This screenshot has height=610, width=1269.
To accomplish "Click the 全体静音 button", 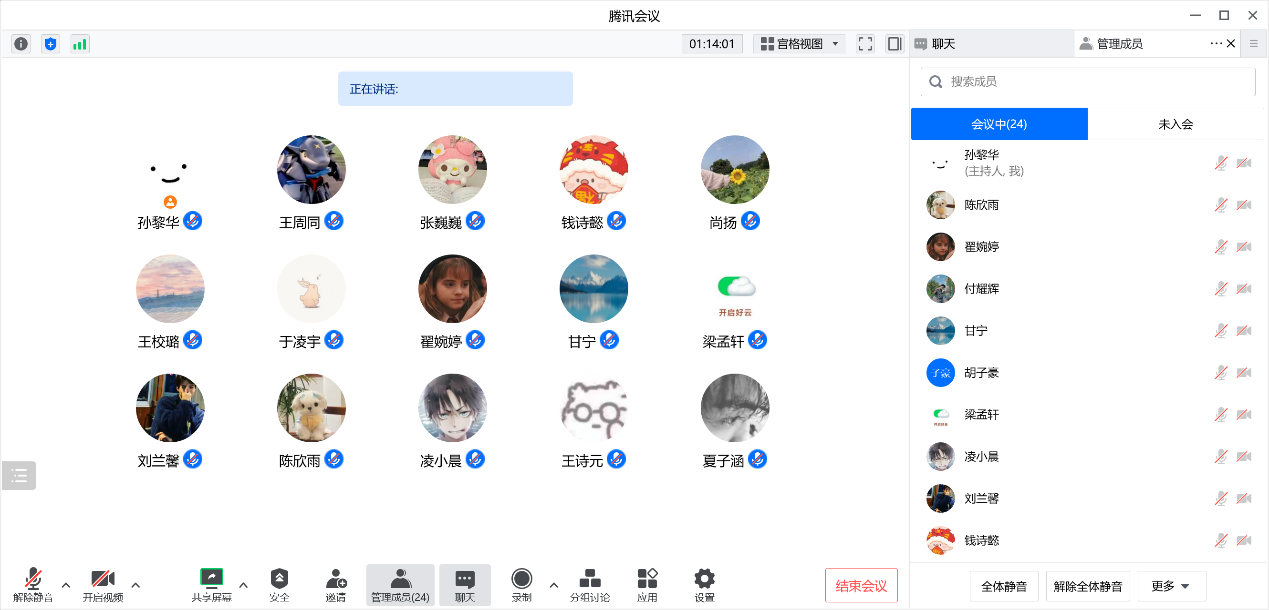I will pos(1005,586).
